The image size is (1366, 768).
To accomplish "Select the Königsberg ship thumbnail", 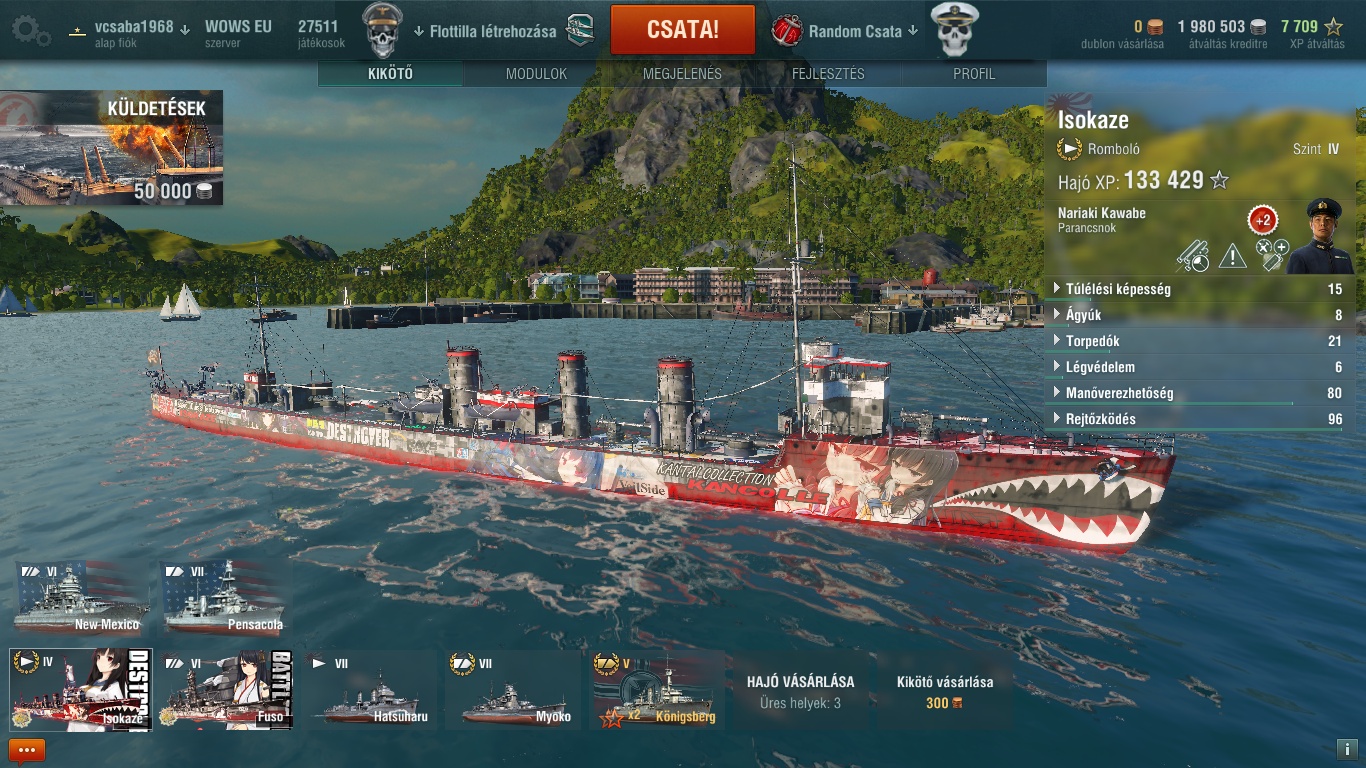I will tap(655, 688).
